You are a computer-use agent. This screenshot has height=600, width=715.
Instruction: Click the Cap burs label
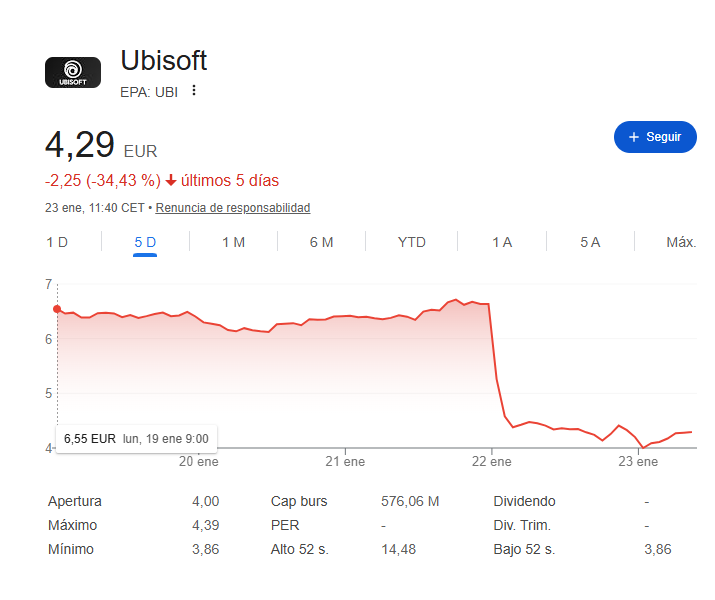[299, 501]
